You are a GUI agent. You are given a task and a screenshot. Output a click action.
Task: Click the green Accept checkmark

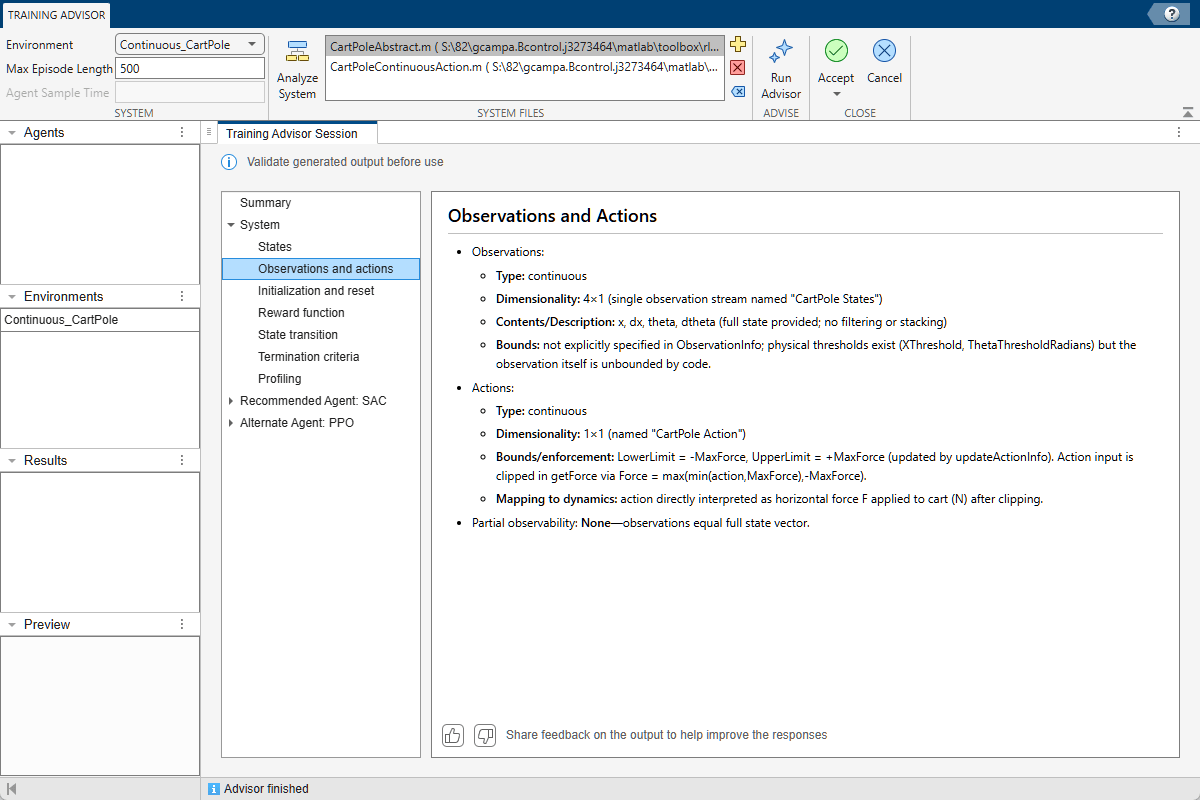click(x=836, y=52)
